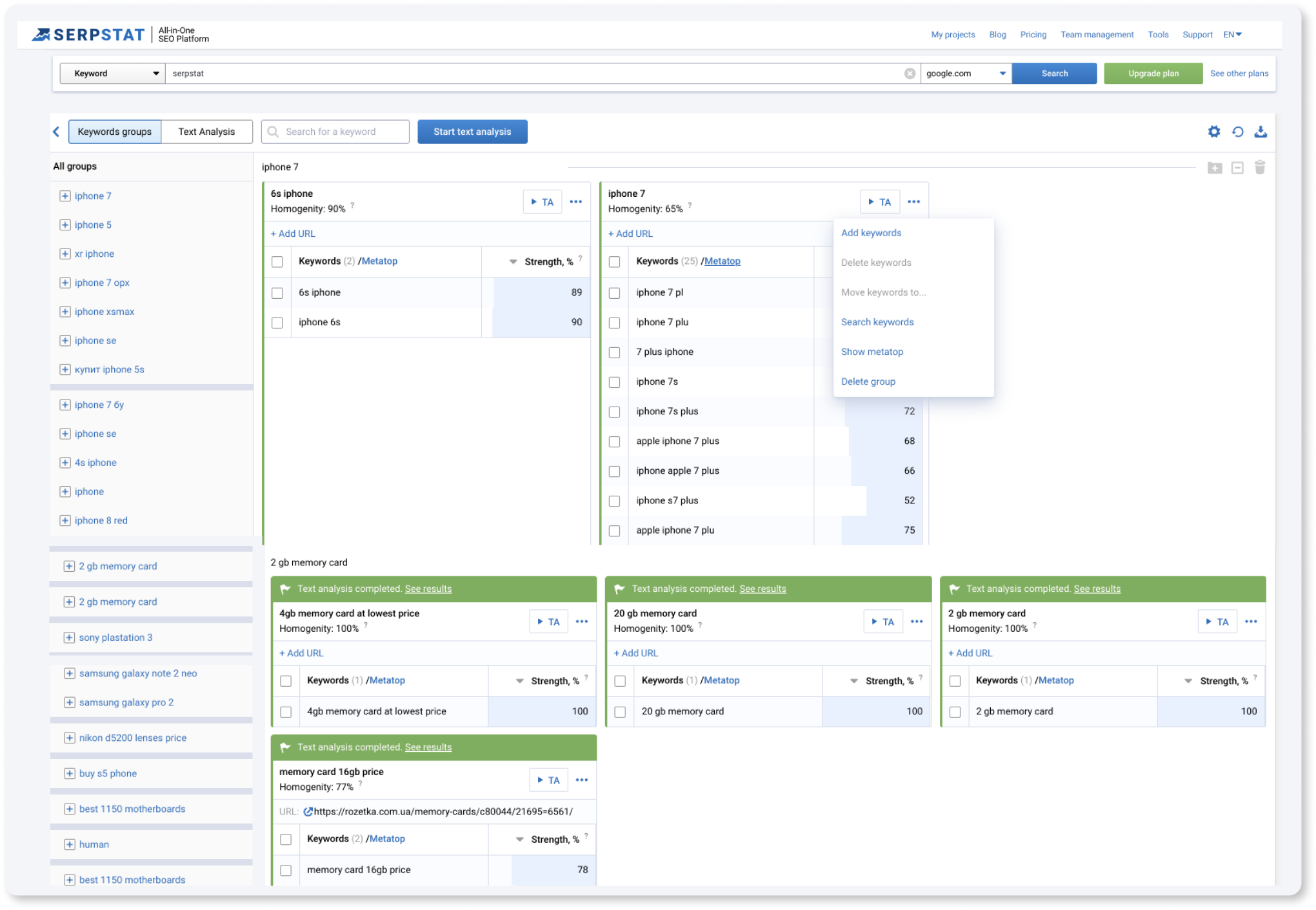
Task: Expand the iphone xsmax group
Action: [x=65, y=312]
